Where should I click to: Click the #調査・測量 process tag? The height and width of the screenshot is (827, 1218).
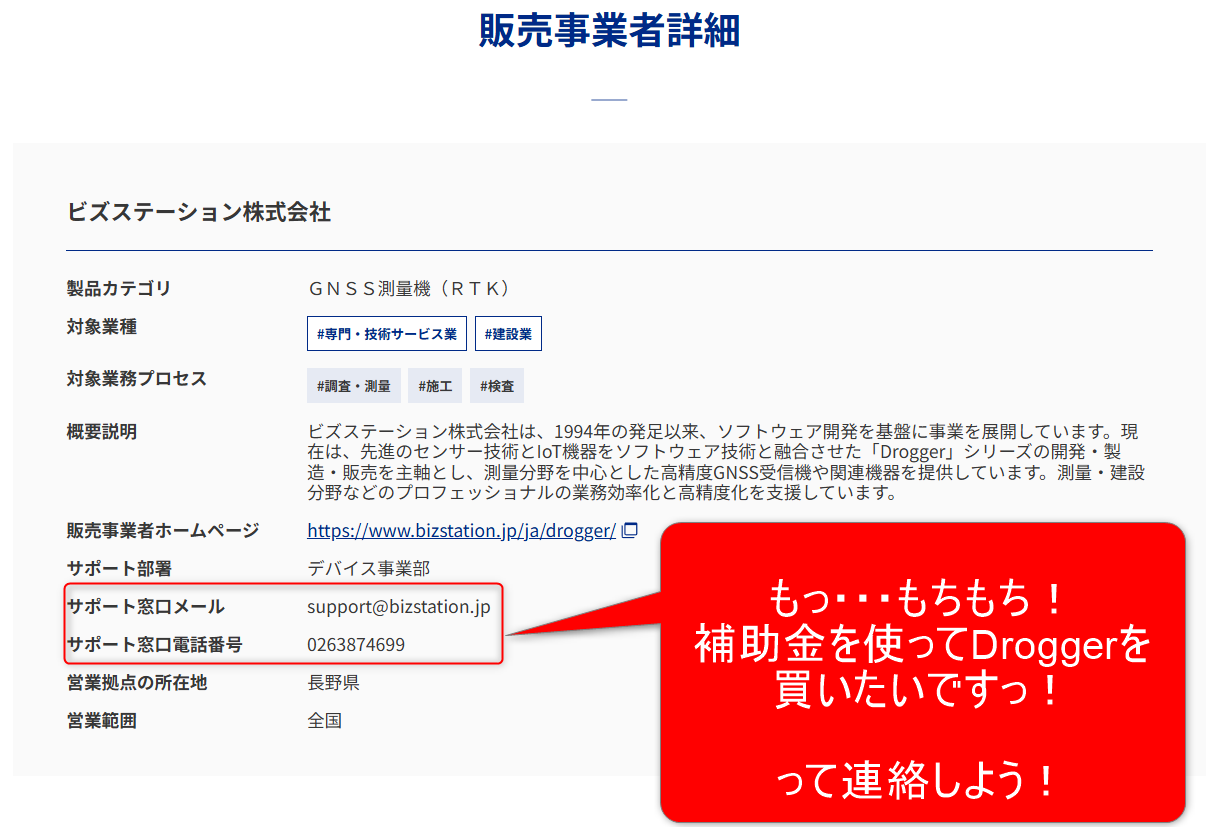tap(354, 386)
